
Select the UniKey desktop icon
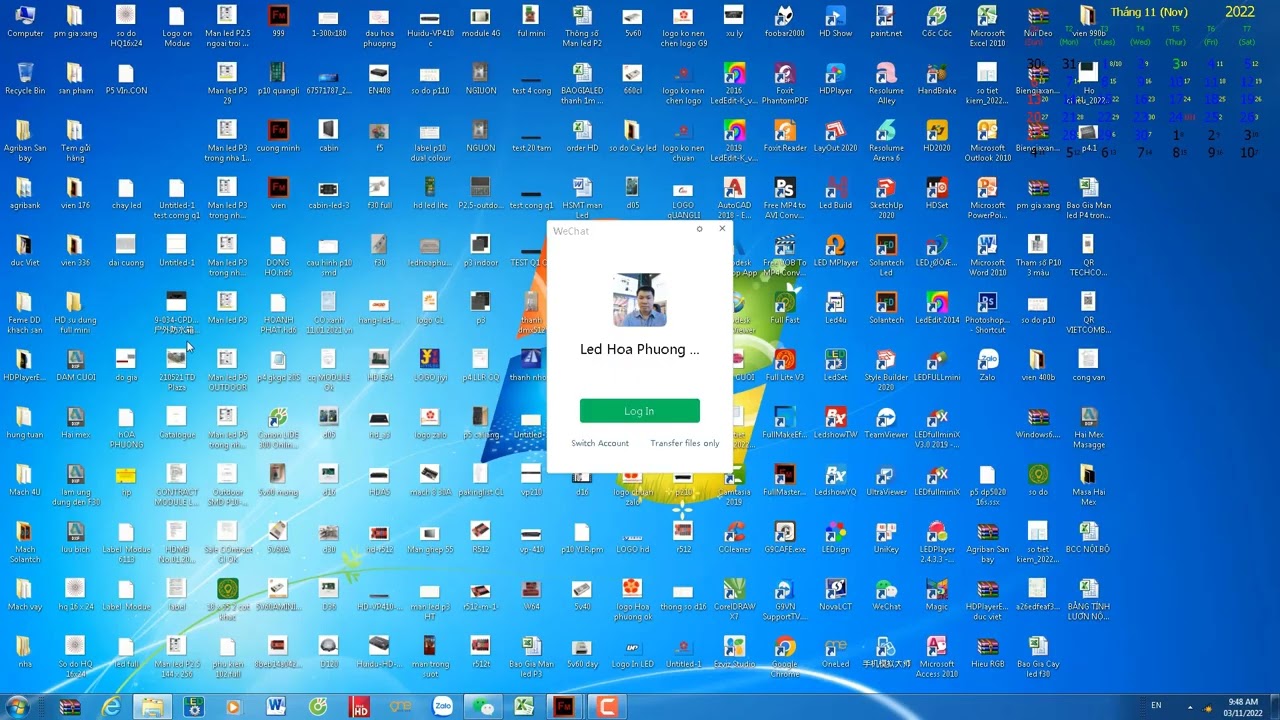(x=886, y=537)
